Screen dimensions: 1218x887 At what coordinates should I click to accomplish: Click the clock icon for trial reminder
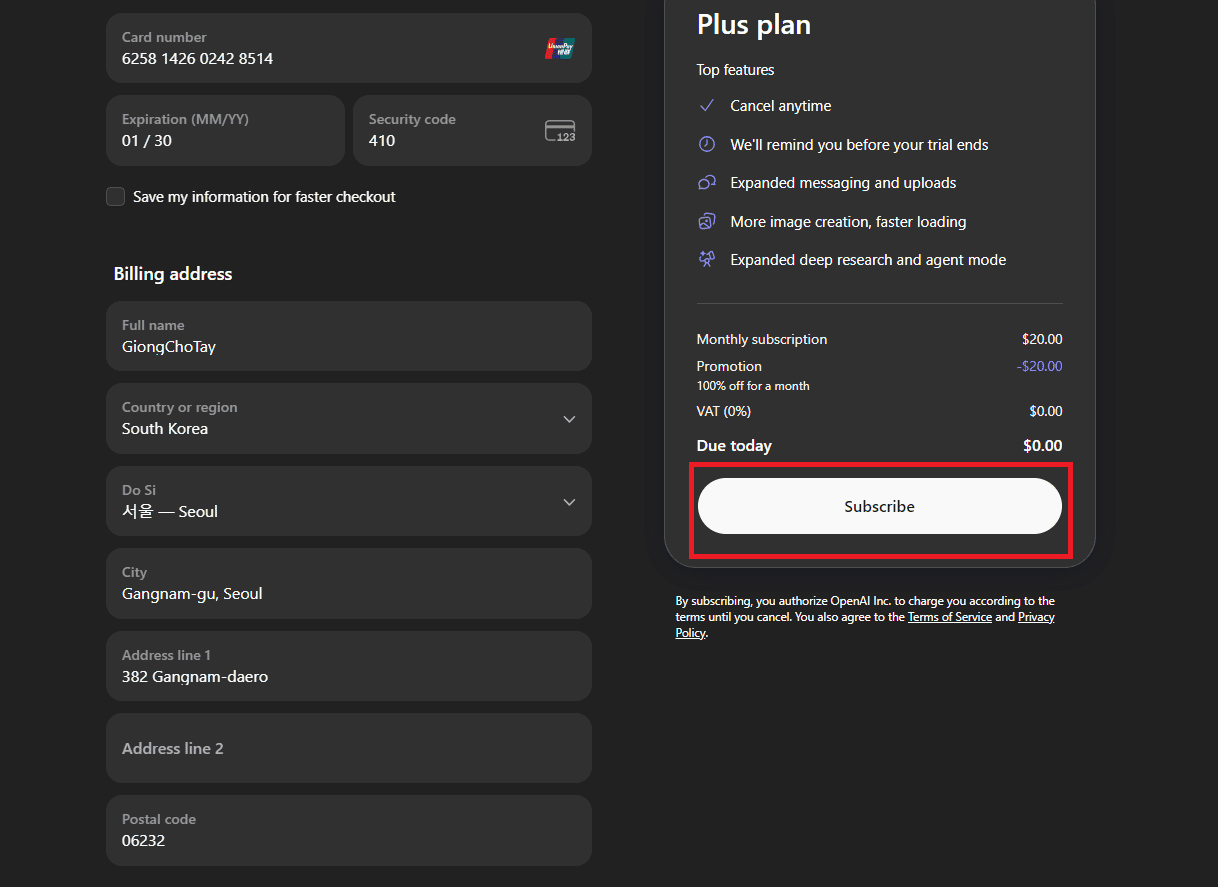[707, 144]
